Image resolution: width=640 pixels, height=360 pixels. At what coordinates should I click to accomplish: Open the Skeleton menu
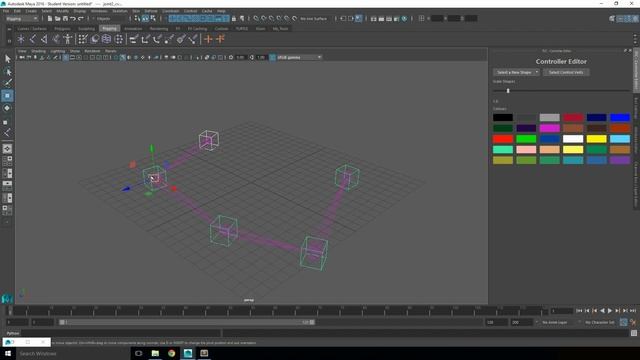[120, 11]
